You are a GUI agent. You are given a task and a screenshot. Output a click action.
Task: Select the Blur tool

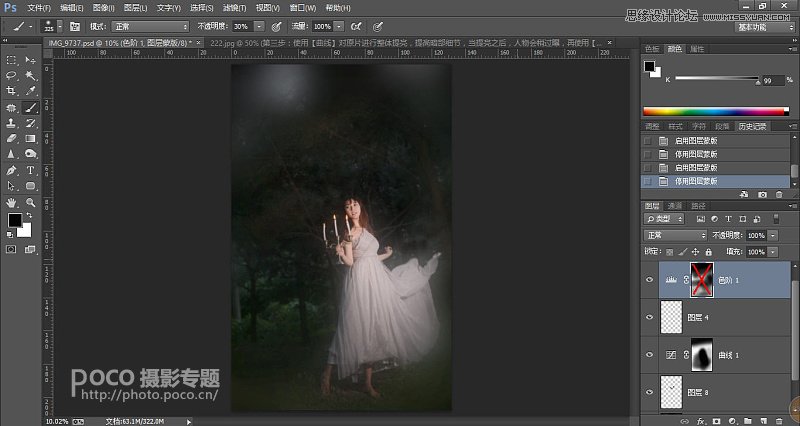(11, 154)
